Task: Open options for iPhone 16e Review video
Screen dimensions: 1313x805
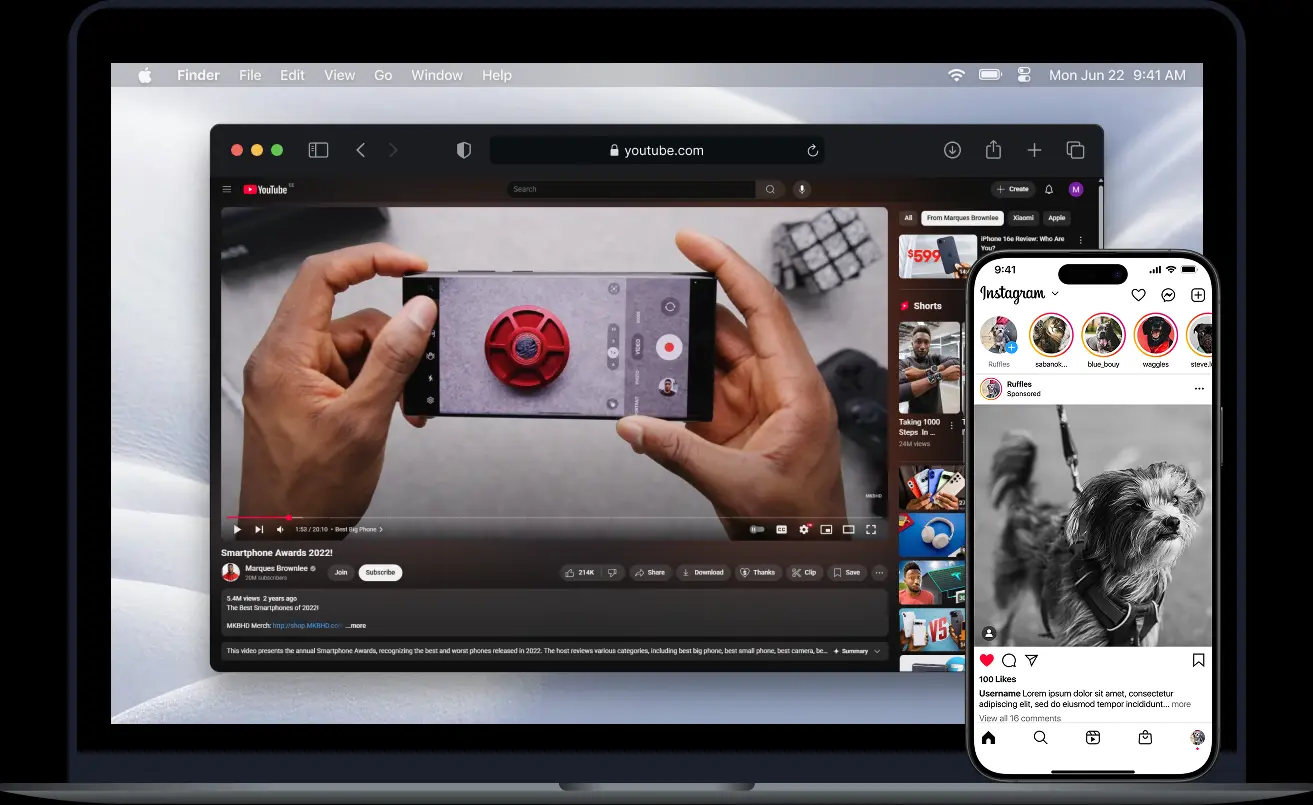Action: 1081,241
